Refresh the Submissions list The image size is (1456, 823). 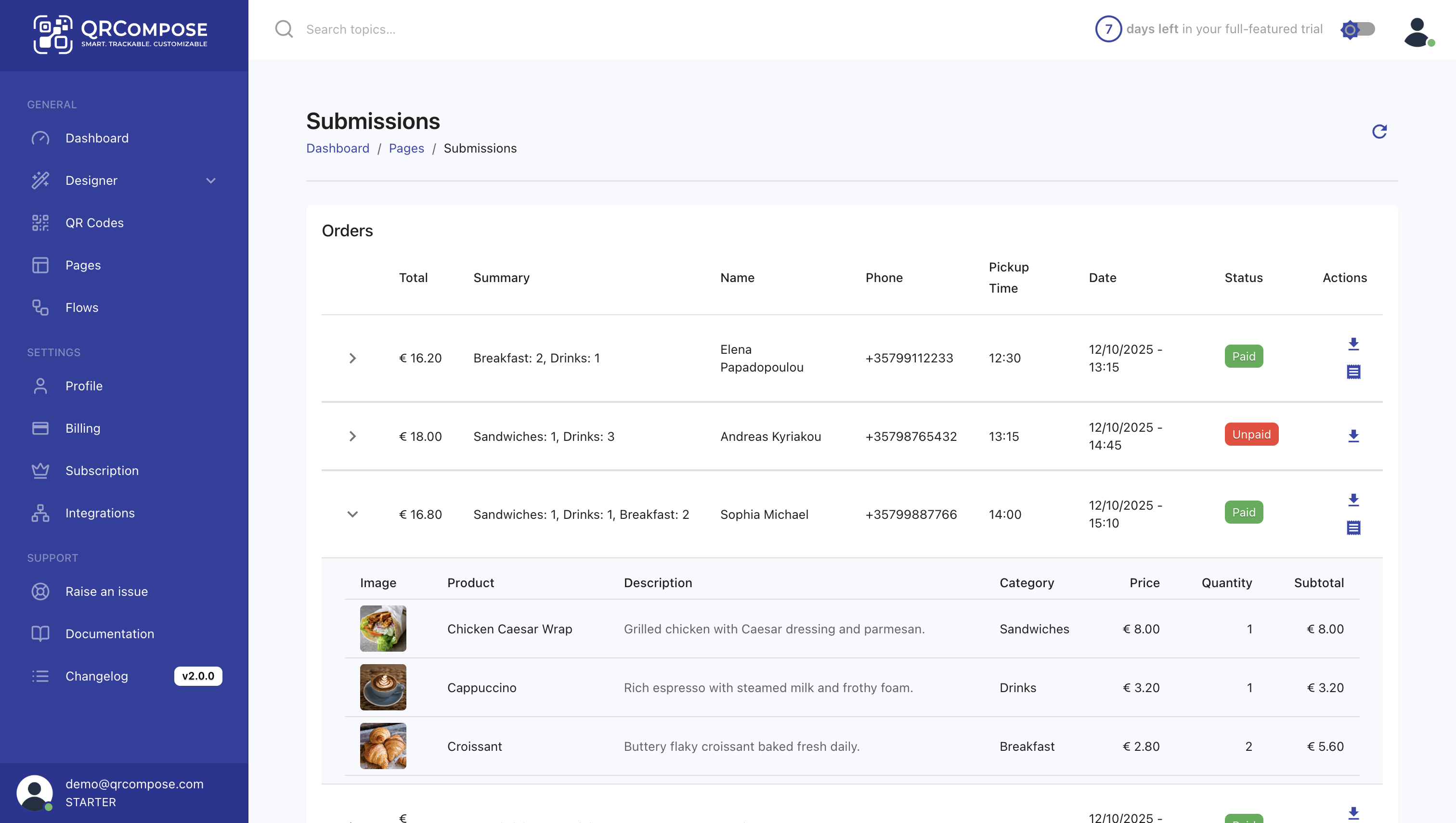tap(1379, 131)
